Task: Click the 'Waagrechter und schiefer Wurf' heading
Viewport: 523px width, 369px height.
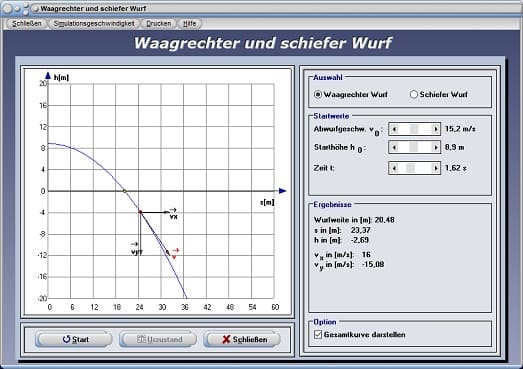Action: click(x=263, y=43)
